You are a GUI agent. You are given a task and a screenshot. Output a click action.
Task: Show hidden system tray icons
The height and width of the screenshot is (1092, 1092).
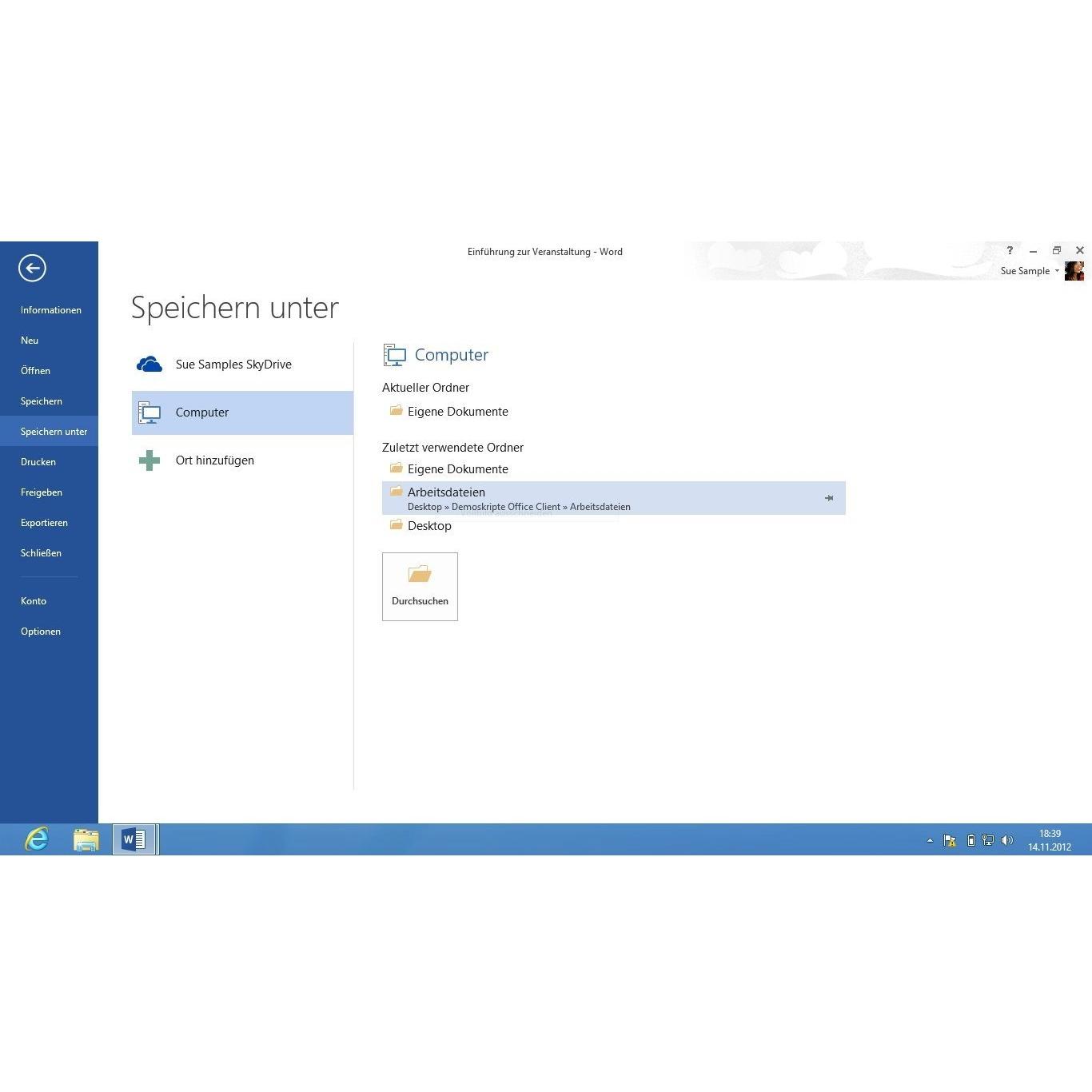930,840
